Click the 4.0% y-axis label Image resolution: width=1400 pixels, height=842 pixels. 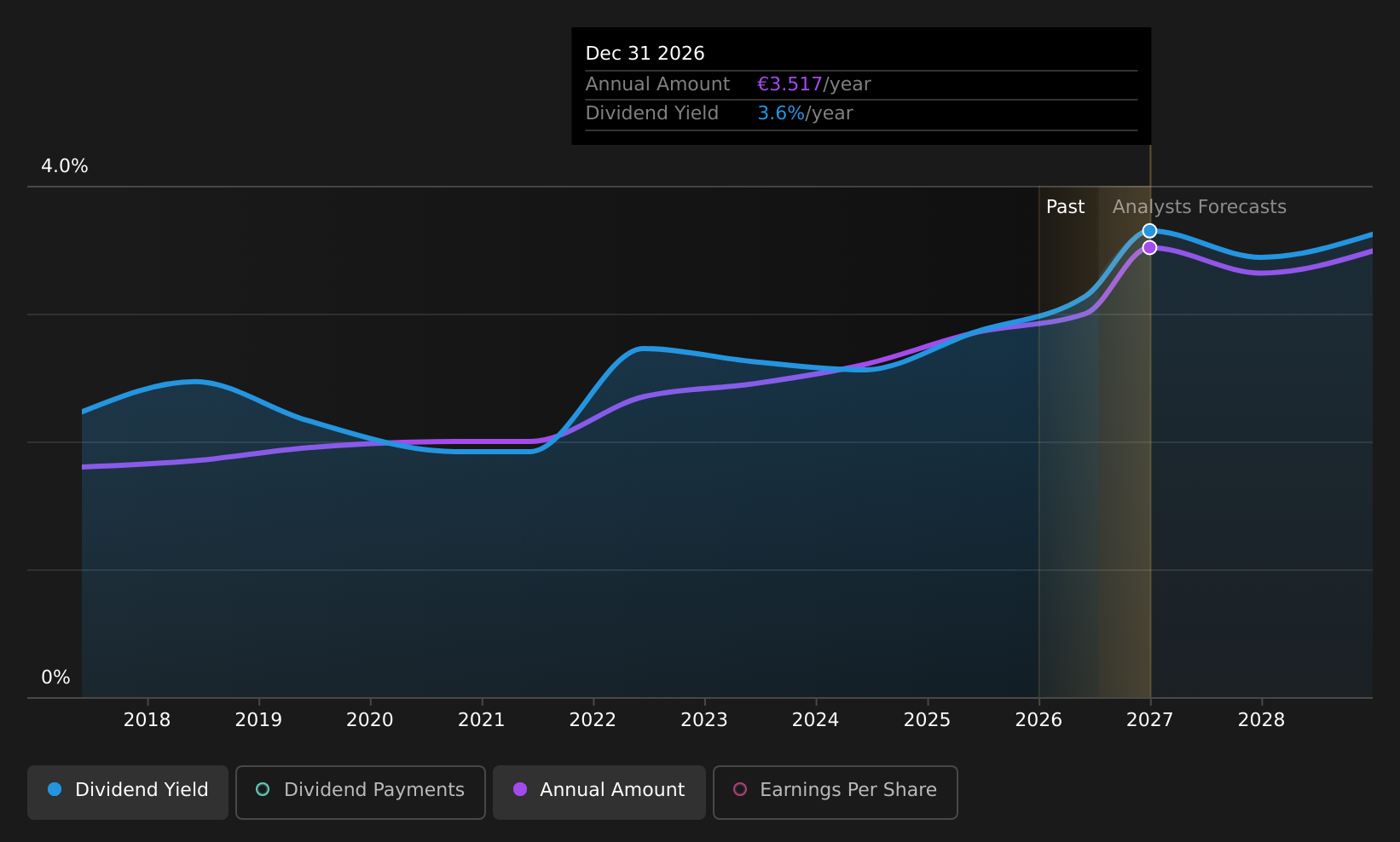tap(65, 166)
